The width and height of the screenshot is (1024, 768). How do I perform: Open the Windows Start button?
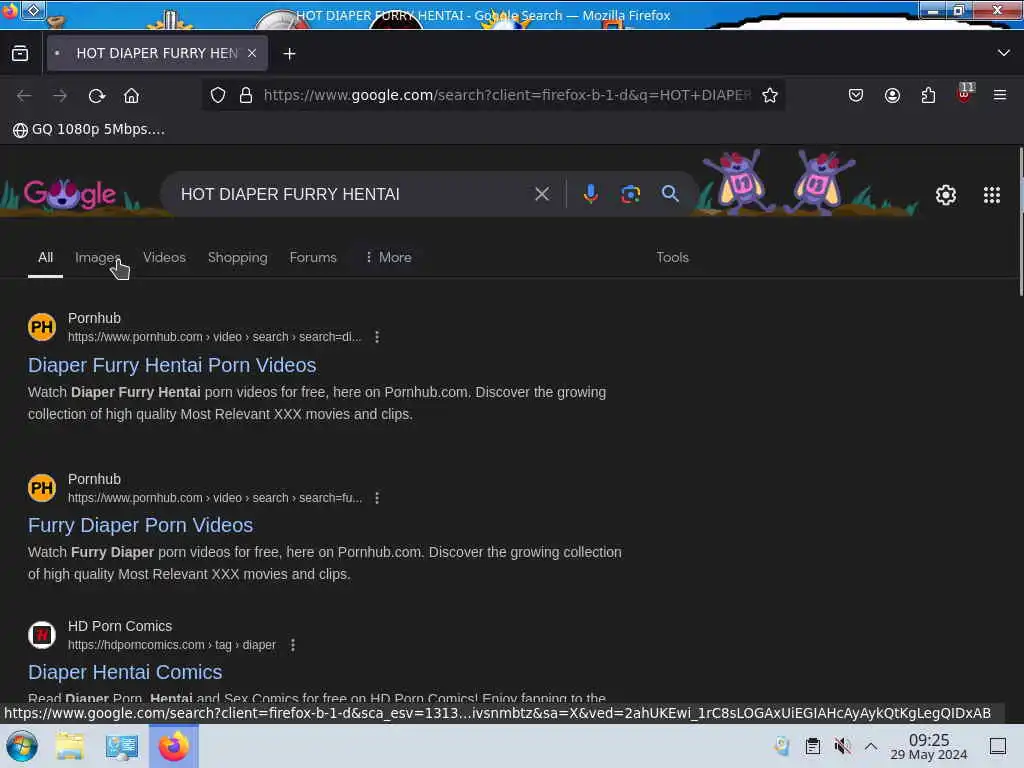(x=22, y=746)
